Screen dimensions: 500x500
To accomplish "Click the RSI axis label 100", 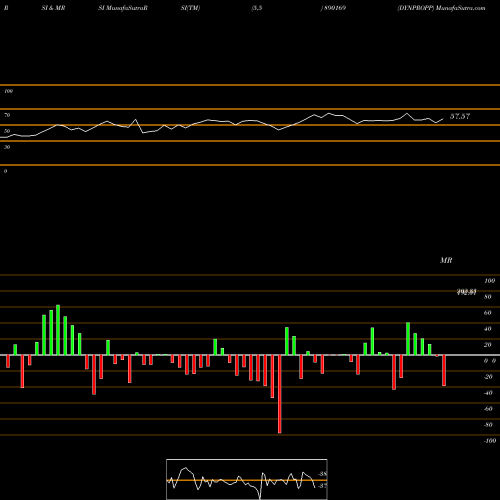I will [8, 91].
